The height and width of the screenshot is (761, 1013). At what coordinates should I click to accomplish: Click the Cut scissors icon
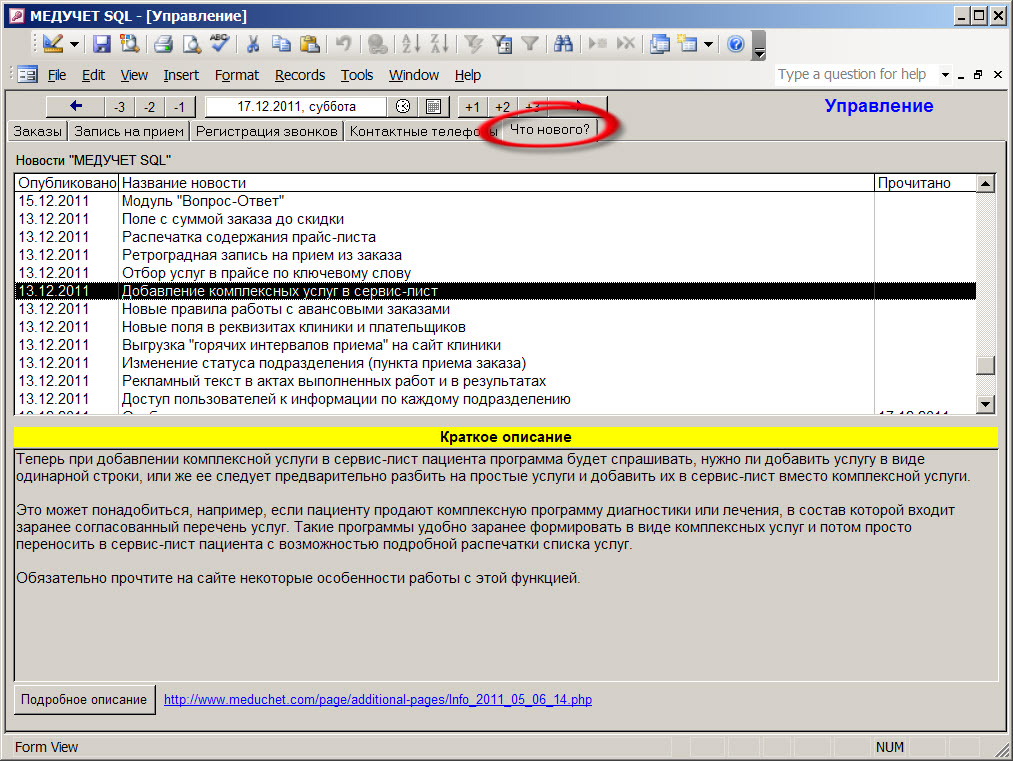[x=253, y=44]
